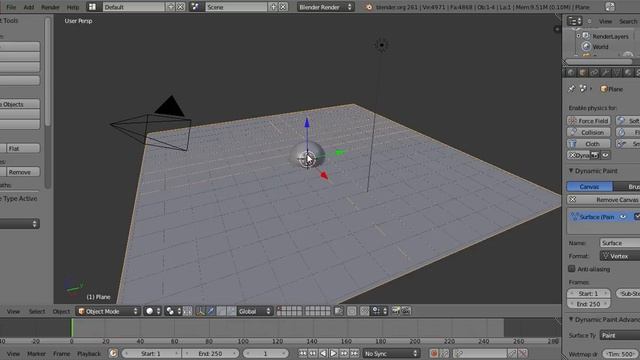
Task: Collapse the Dynamic Paint Advanced panel
Action: [x=571, y=319]
